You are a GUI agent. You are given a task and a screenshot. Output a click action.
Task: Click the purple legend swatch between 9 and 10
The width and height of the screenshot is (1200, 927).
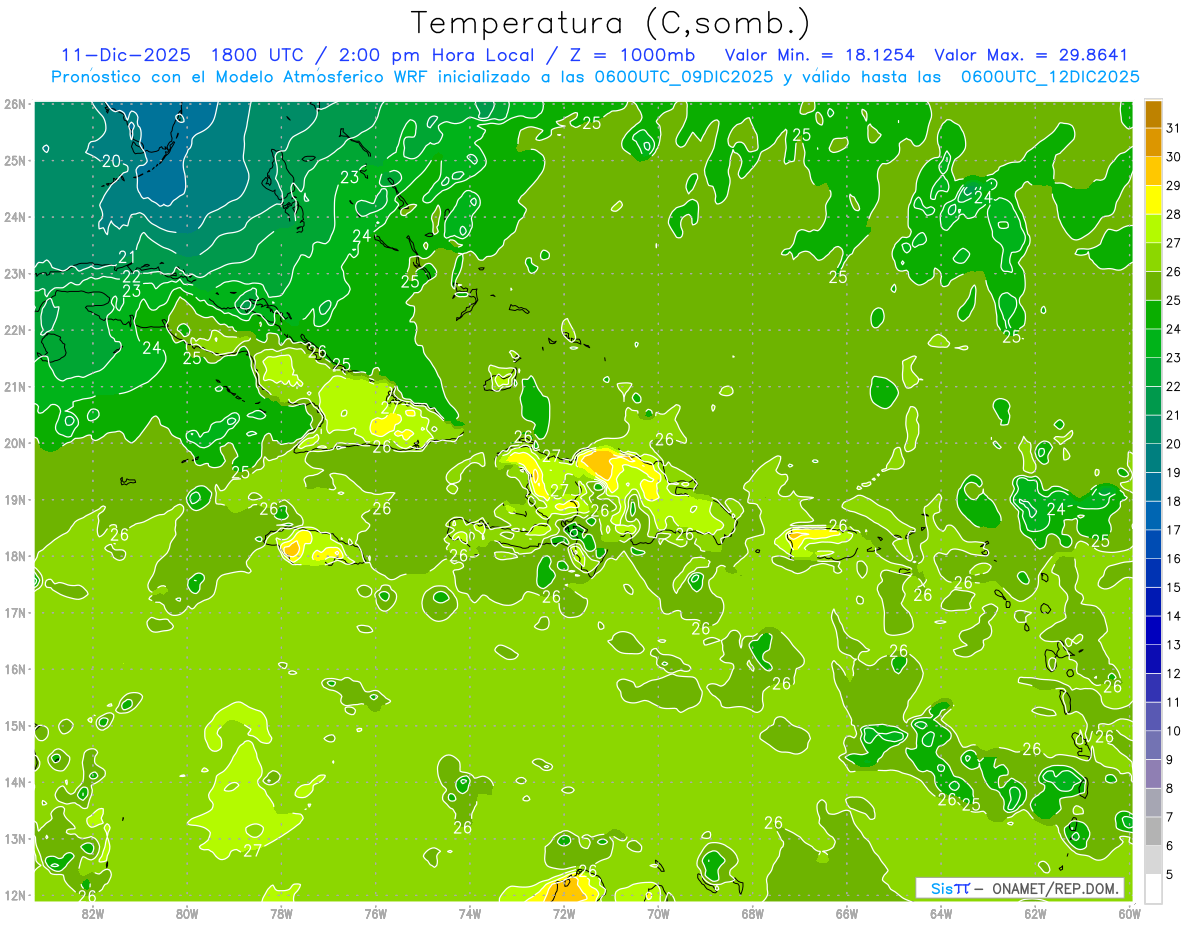pos(1153,745)
